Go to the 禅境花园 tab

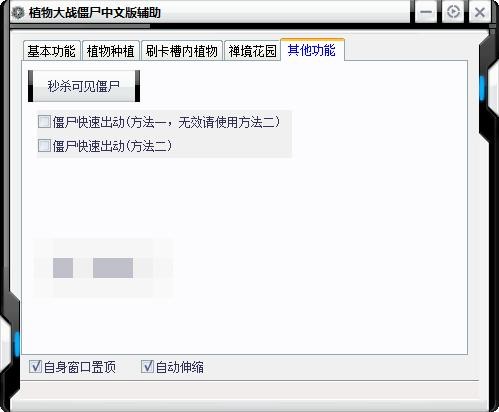tap(252, 51)
